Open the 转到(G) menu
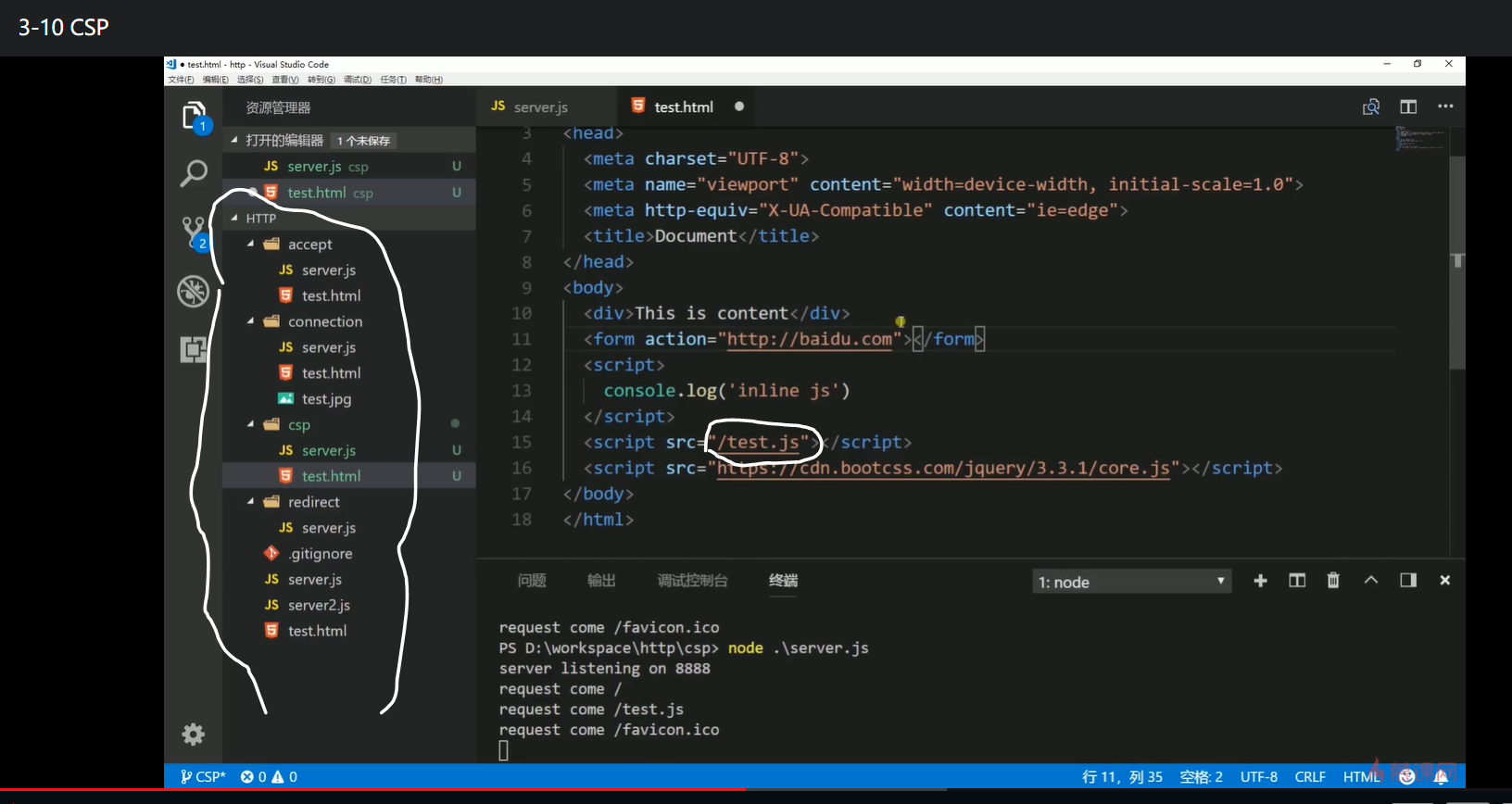1512x804 pixels. point(321,80)
